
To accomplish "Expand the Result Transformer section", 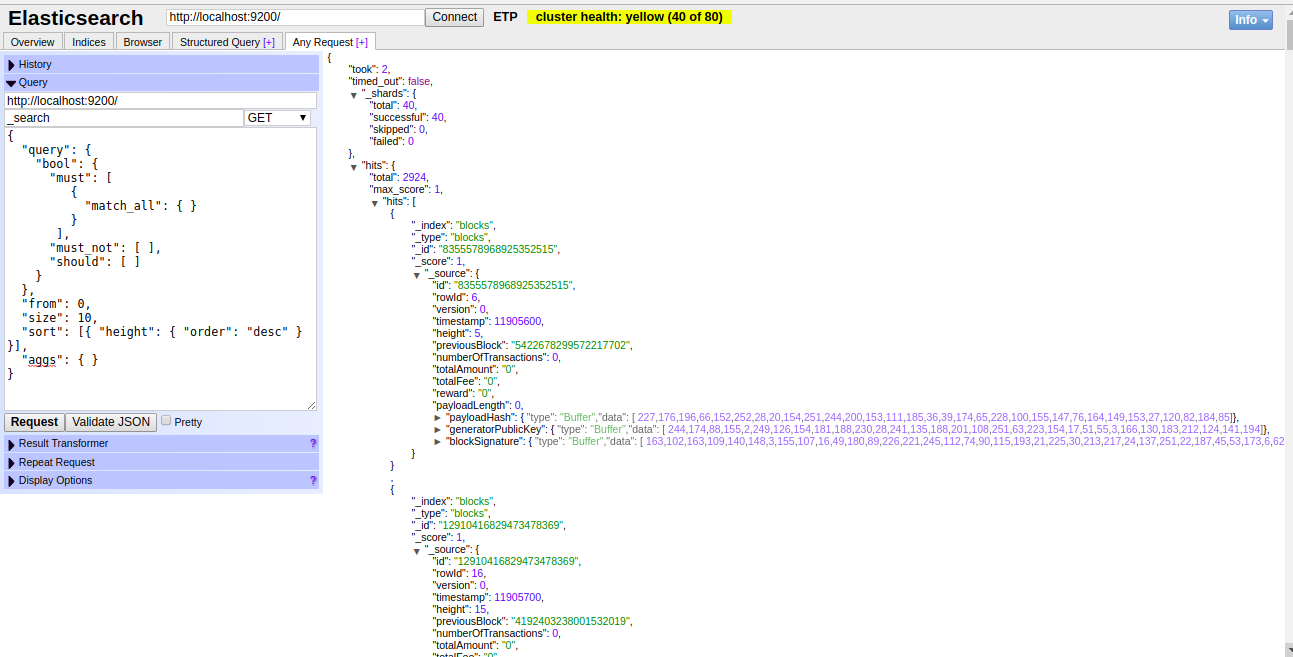I will pos(161,443).
